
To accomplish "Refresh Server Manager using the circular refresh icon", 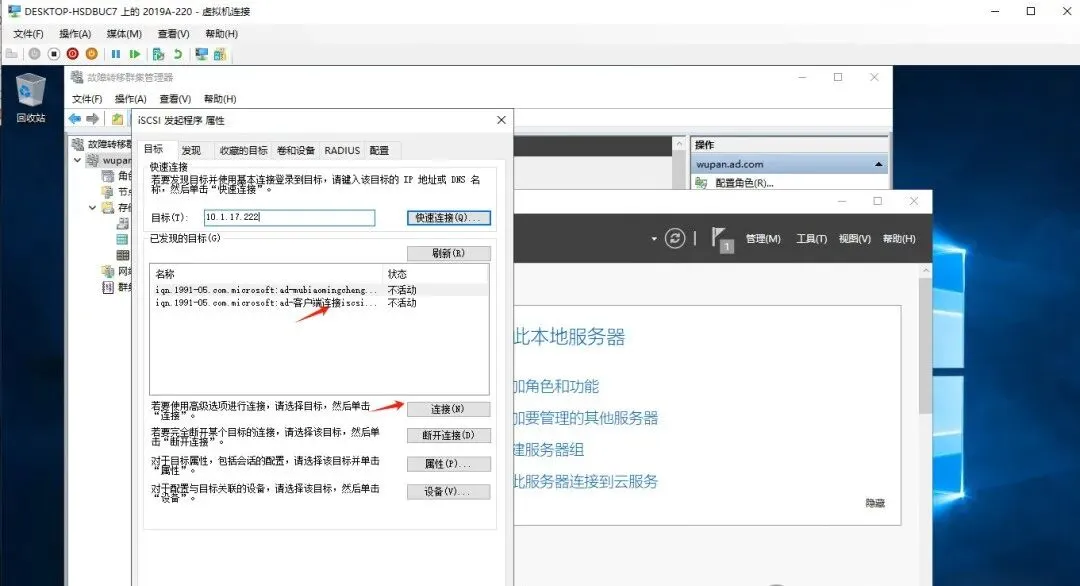I will click(x=674, y=237).
